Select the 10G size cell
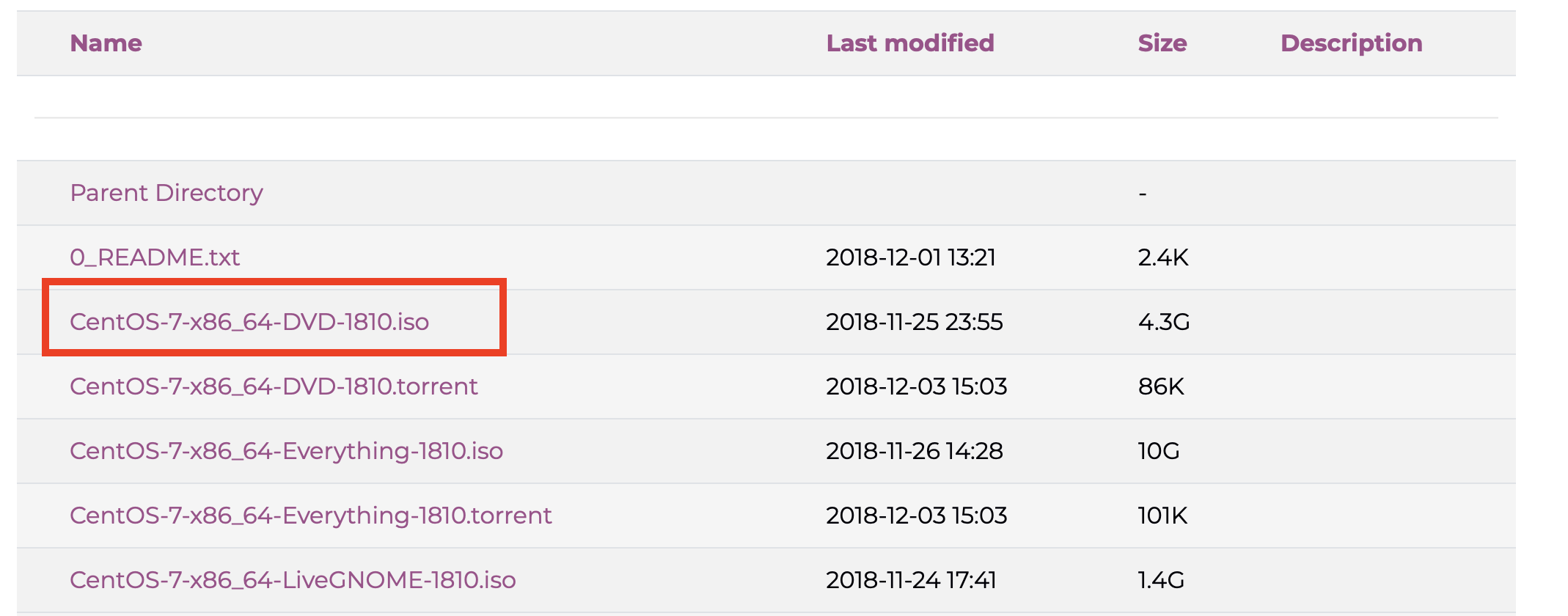The height and width of the screenshot is (616, 1568). 1159,451
